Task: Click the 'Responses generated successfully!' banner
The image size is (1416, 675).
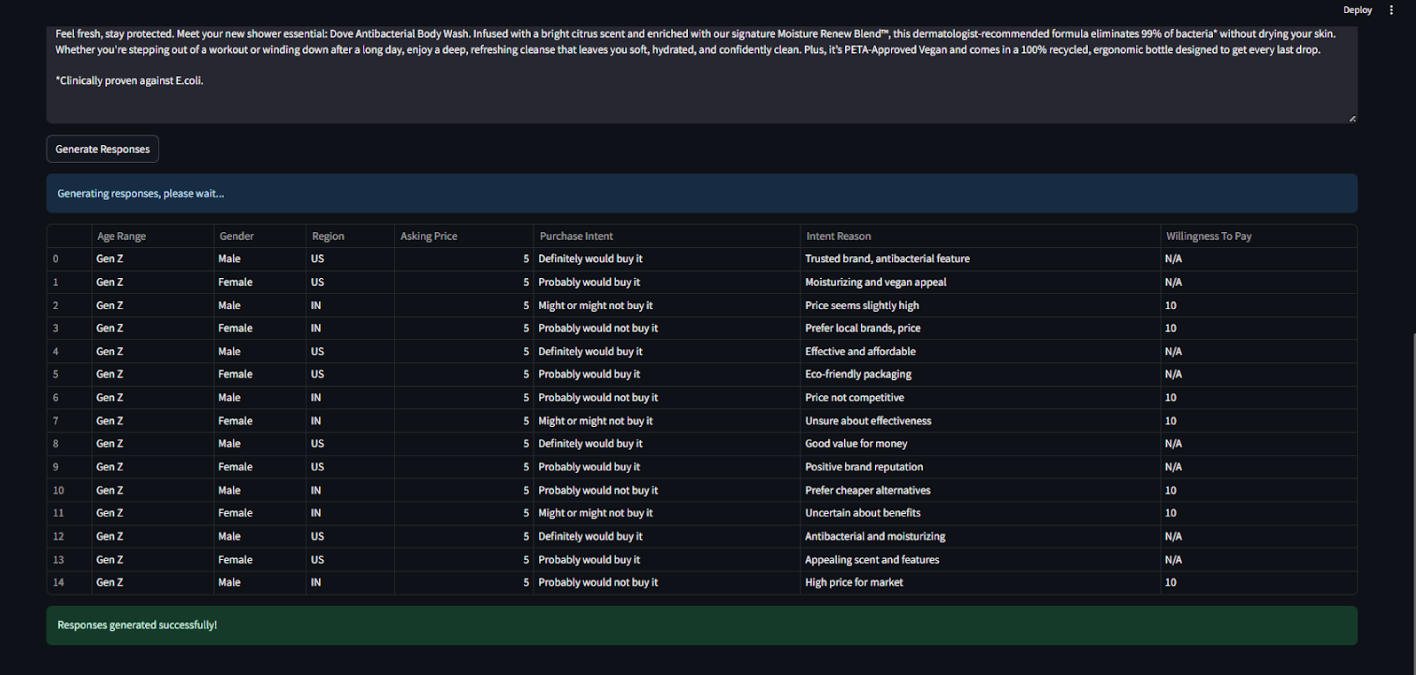Action: [x=702, y=625]
